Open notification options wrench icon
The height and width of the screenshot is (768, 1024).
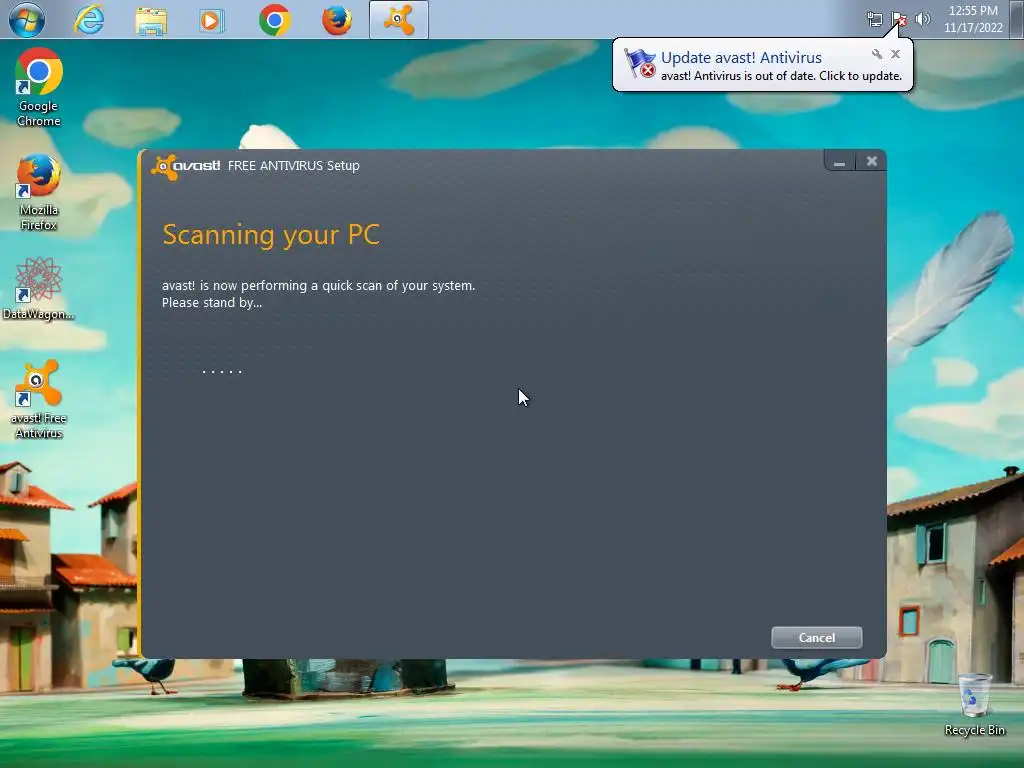(876, 54)
